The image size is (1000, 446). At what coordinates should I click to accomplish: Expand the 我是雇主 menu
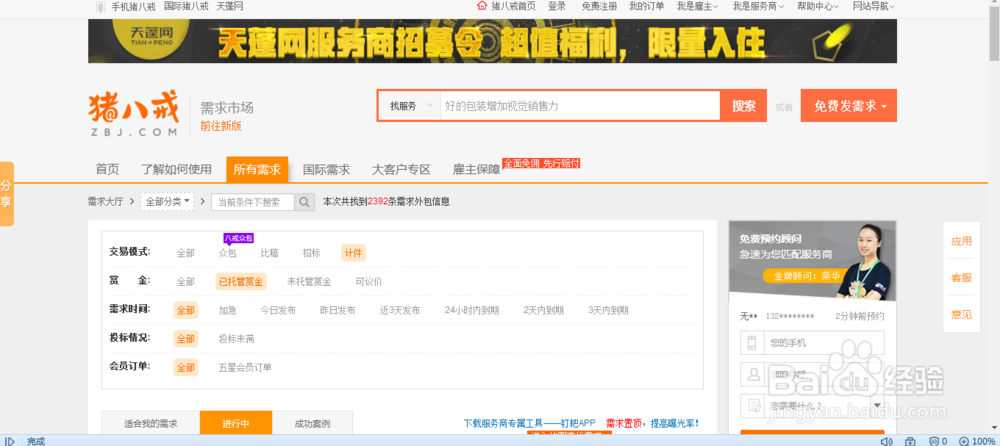coord(698,6)
